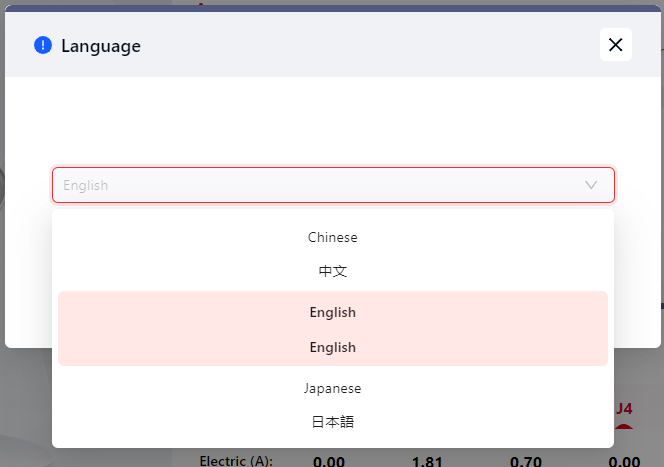The width and height of the screenshot is (664, 467).
Task: Click the red indicator below J4
Action: (624, 428)
